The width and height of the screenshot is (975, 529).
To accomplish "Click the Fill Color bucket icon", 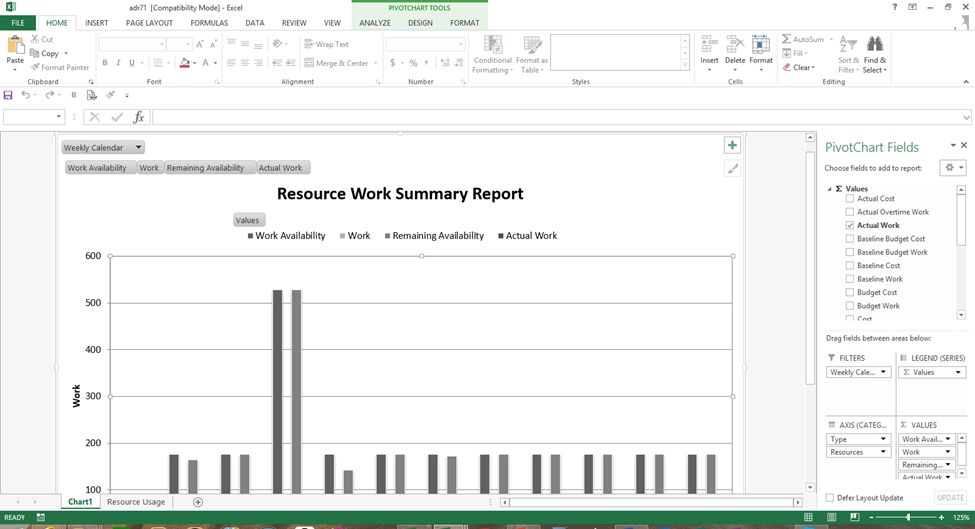I will point(185,63).
